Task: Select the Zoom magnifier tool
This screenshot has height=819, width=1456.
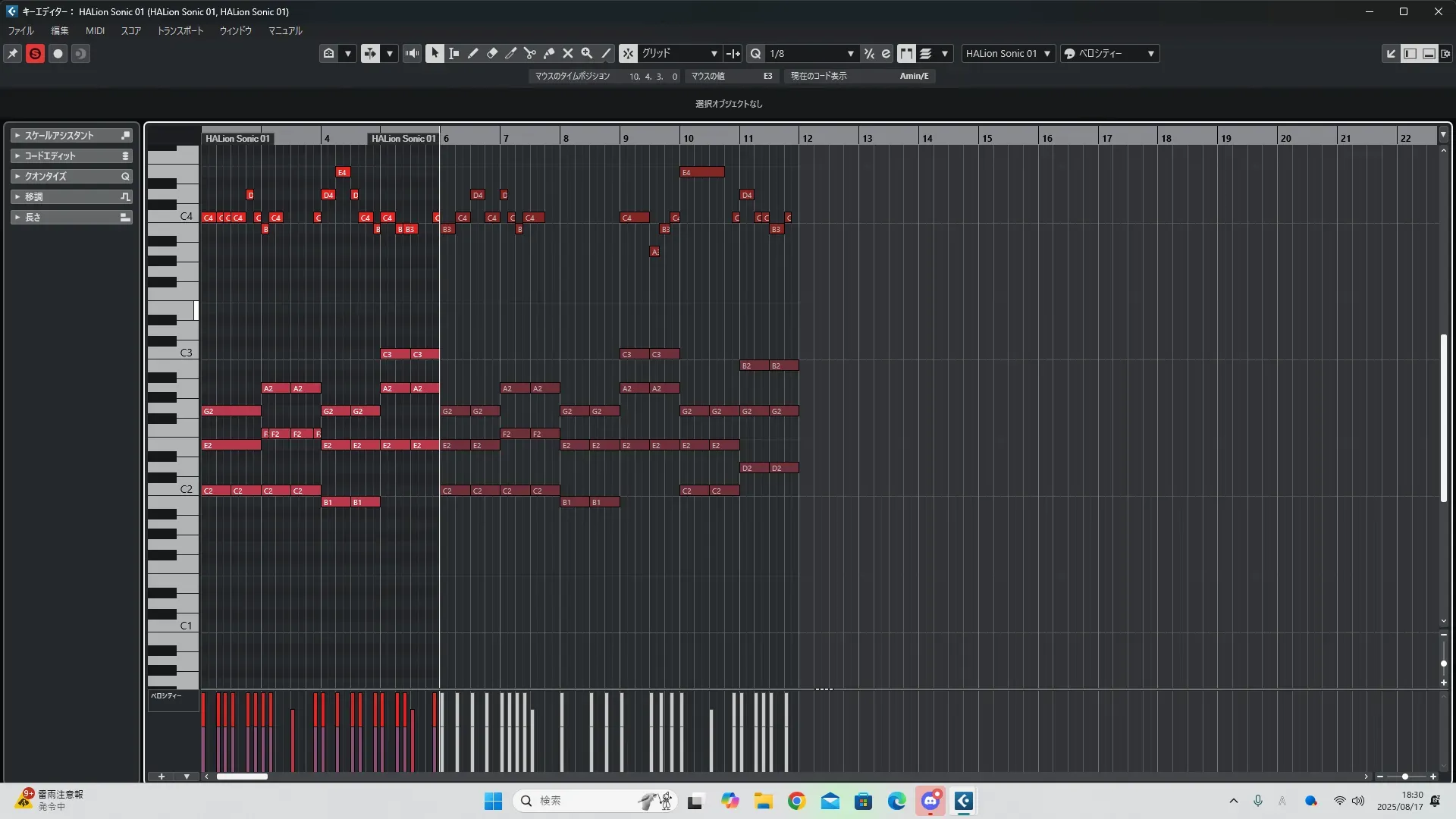Action: coord(586,53)
